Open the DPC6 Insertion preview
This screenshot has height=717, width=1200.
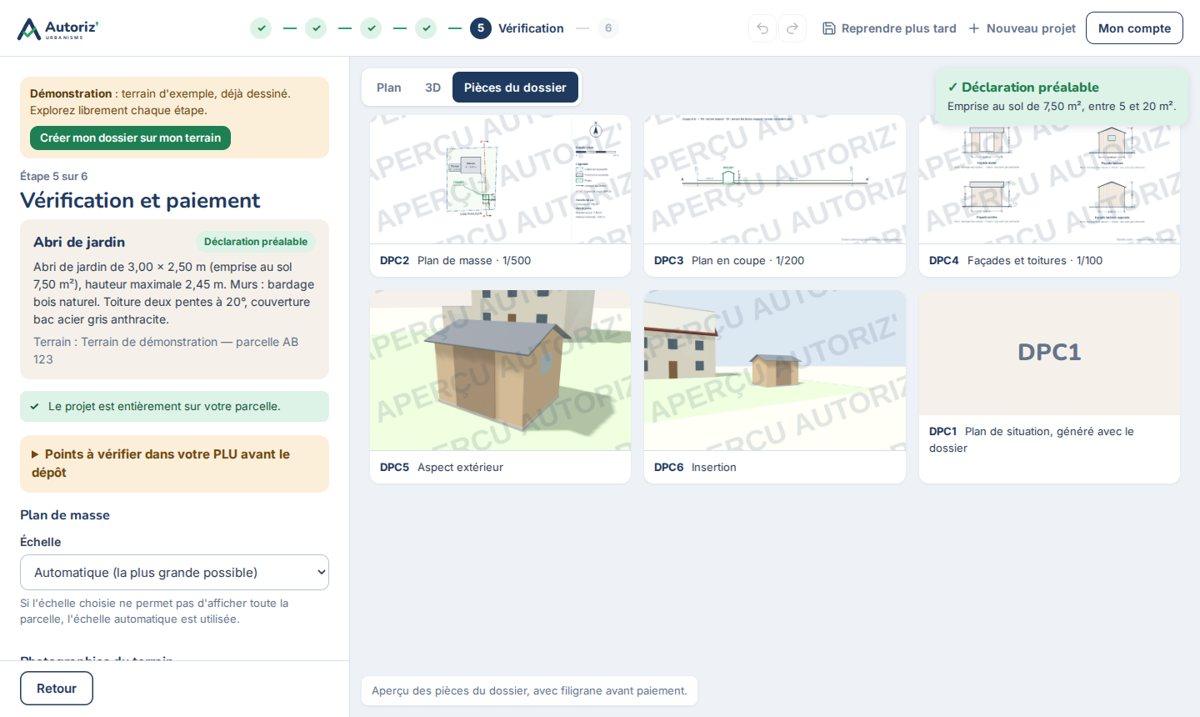[x=775, y=387]
